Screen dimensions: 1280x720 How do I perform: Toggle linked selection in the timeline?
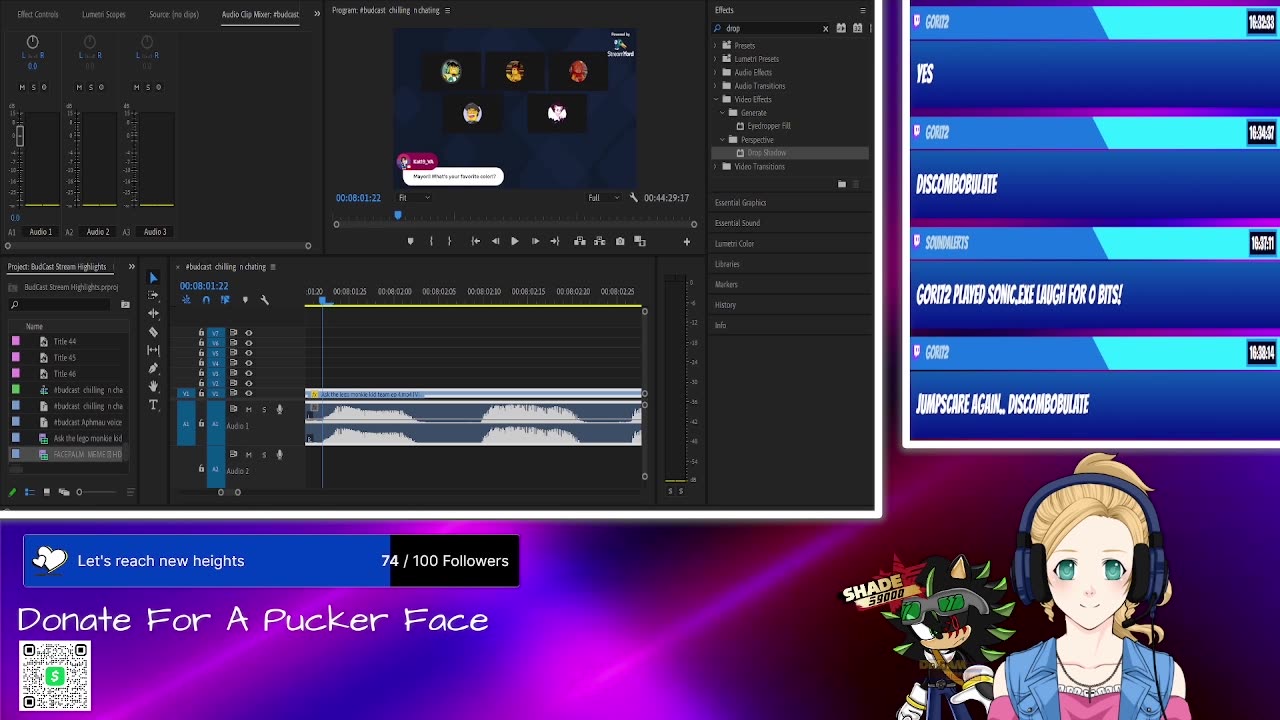coord(225,300)
